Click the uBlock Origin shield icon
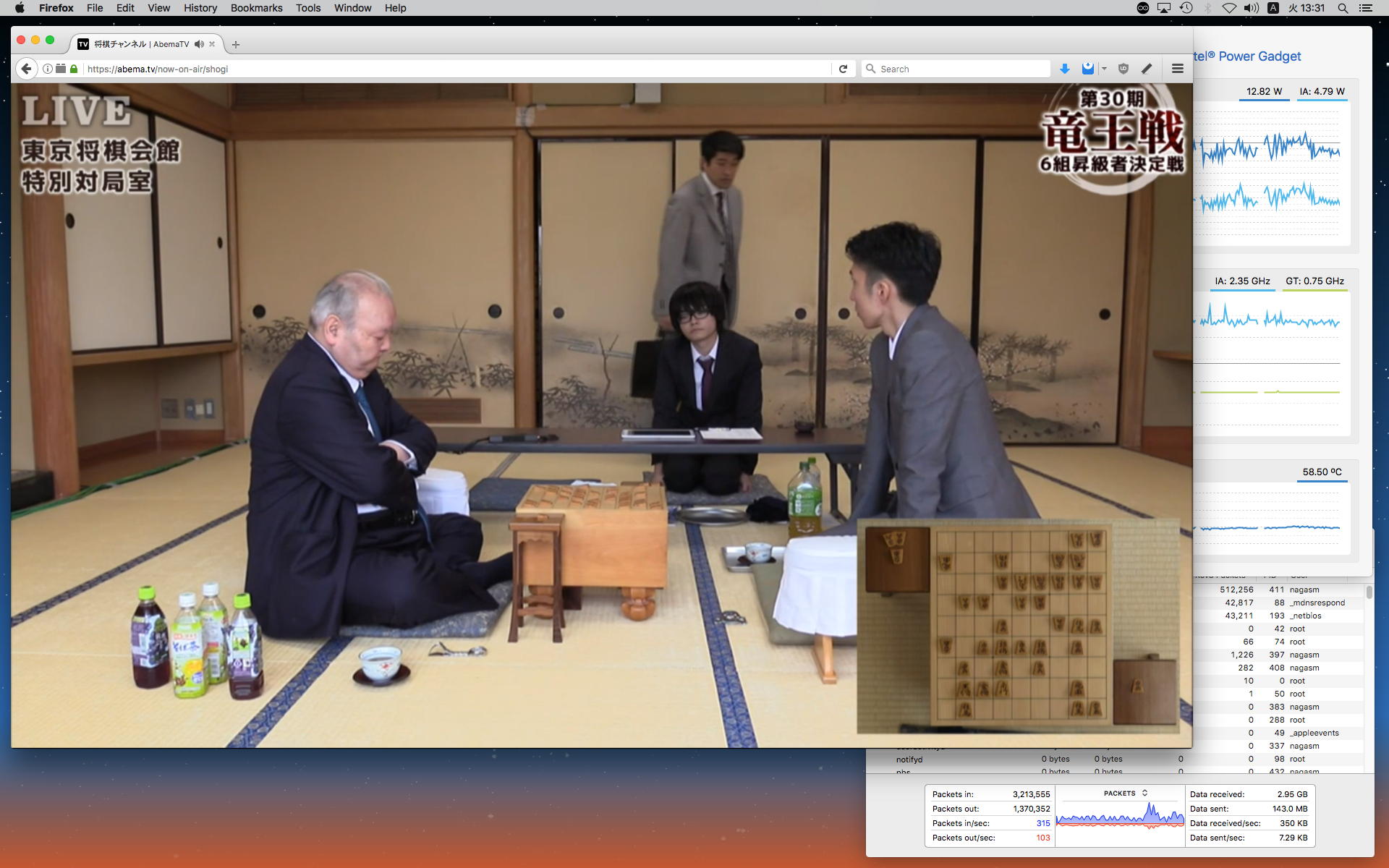 pos(1123,69)
